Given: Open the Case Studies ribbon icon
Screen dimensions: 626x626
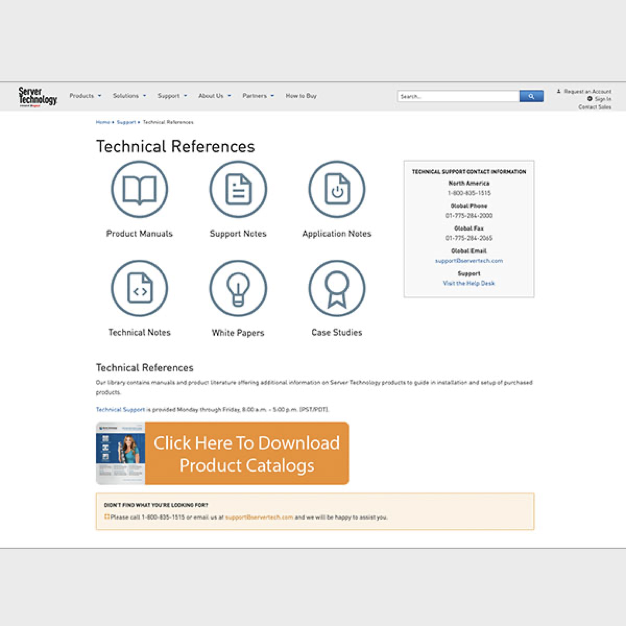Looking at the screenshot, I should (x=337, y=288).
